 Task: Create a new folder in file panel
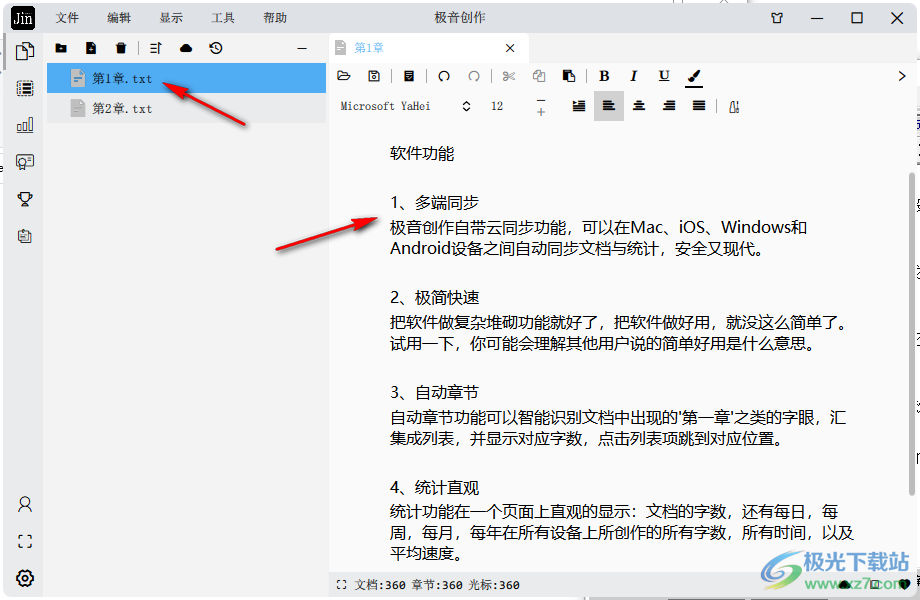coord(61,48)
